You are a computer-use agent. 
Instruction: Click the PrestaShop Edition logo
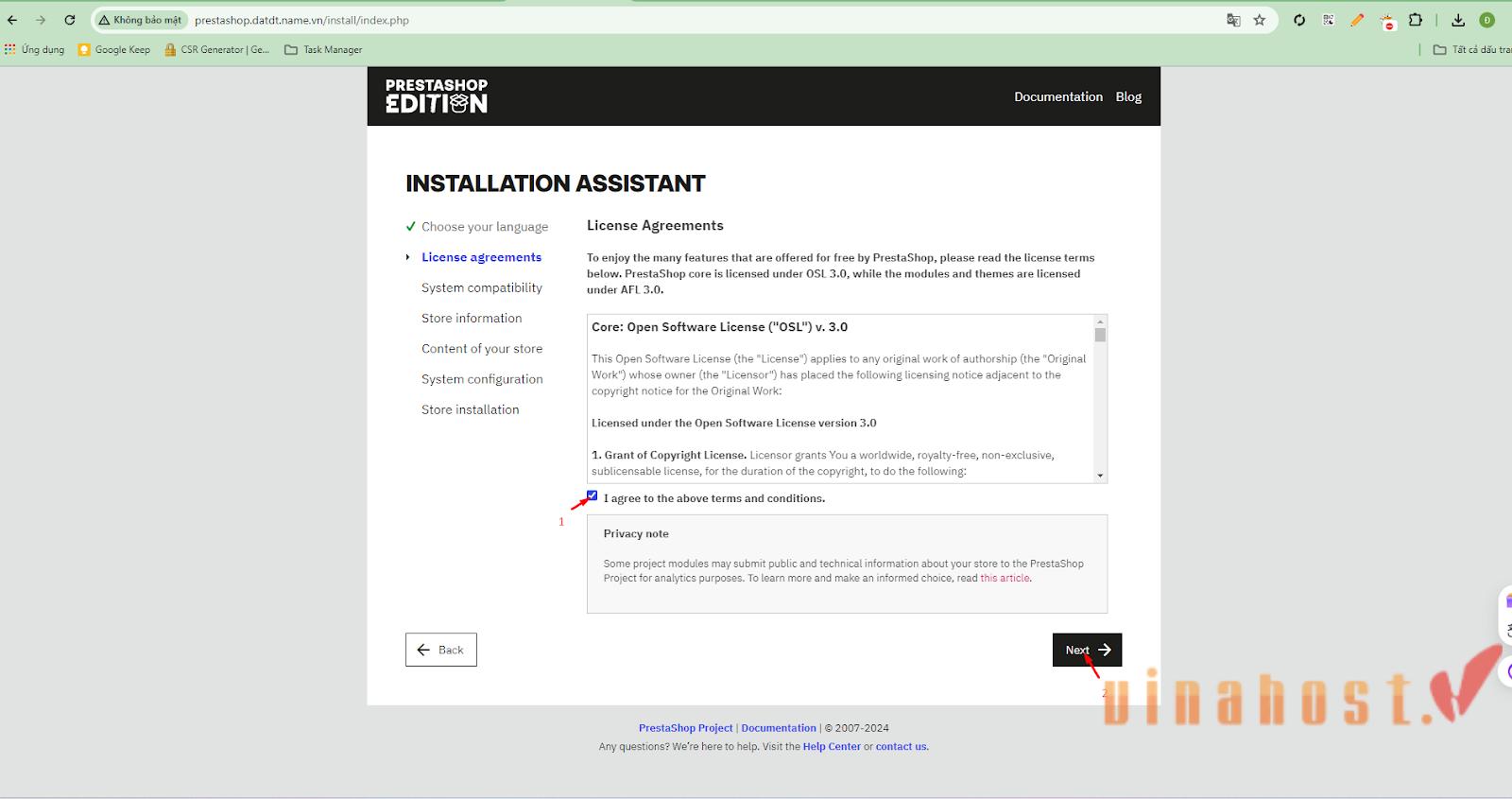tap(437, 96)
